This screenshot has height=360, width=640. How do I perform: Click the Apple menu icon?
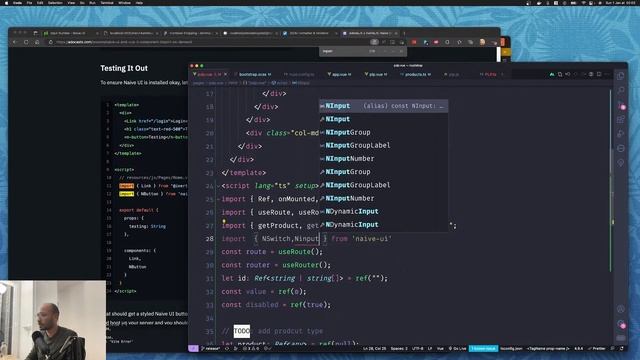click(6, 2)
